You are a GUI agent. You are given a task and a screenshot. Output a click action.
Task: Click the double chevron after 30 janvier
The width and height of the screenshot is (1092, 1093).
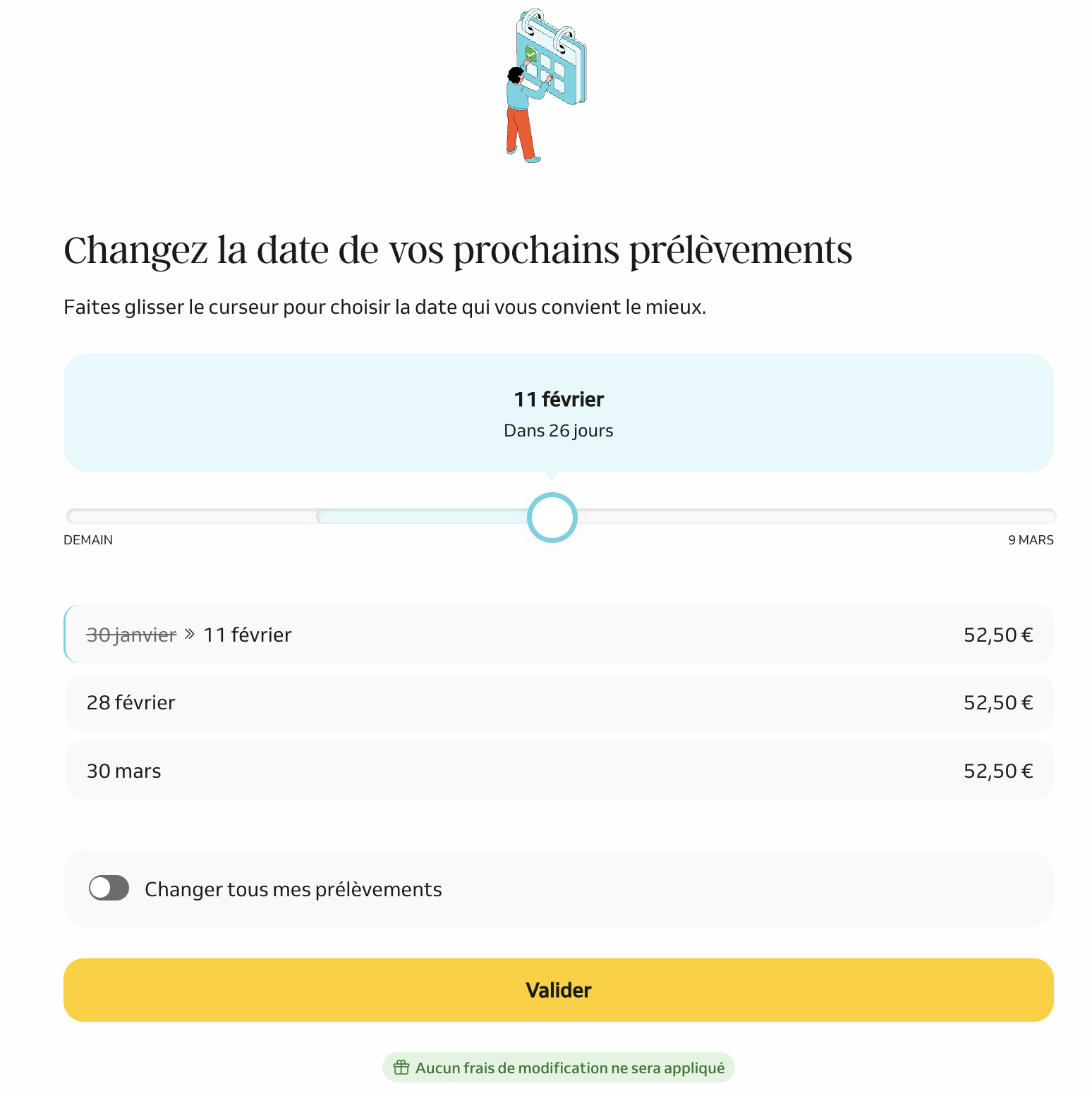[x=189, y=634]
